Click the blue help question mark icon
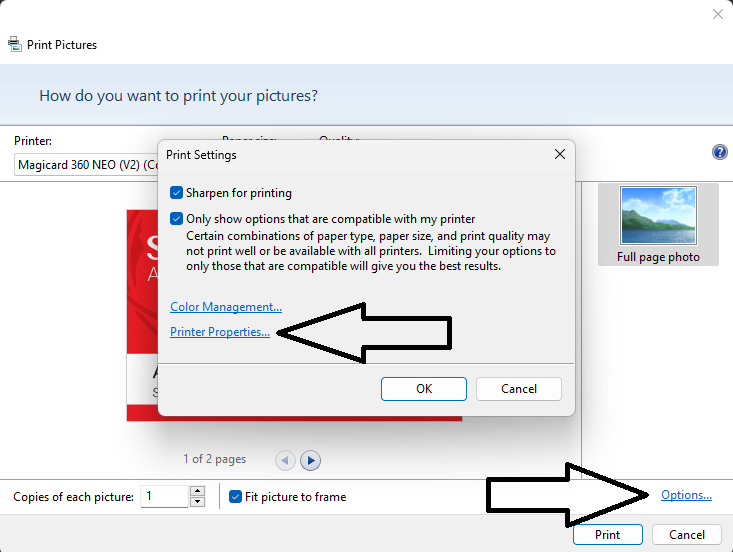Image resolution: width=733 pixels, height=552 pixels. 719,152
